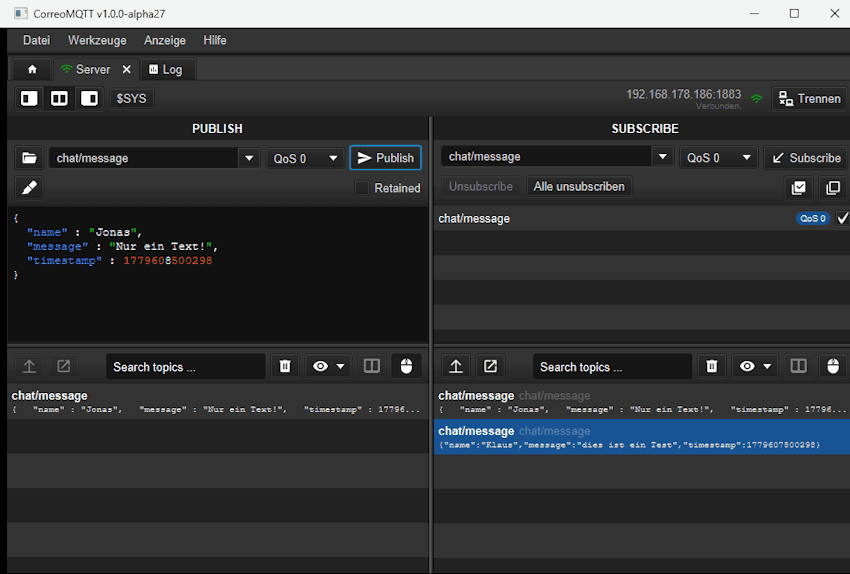Select received message from Jonas in subscribe list
The image size is (850, 574).
(642, 402)
